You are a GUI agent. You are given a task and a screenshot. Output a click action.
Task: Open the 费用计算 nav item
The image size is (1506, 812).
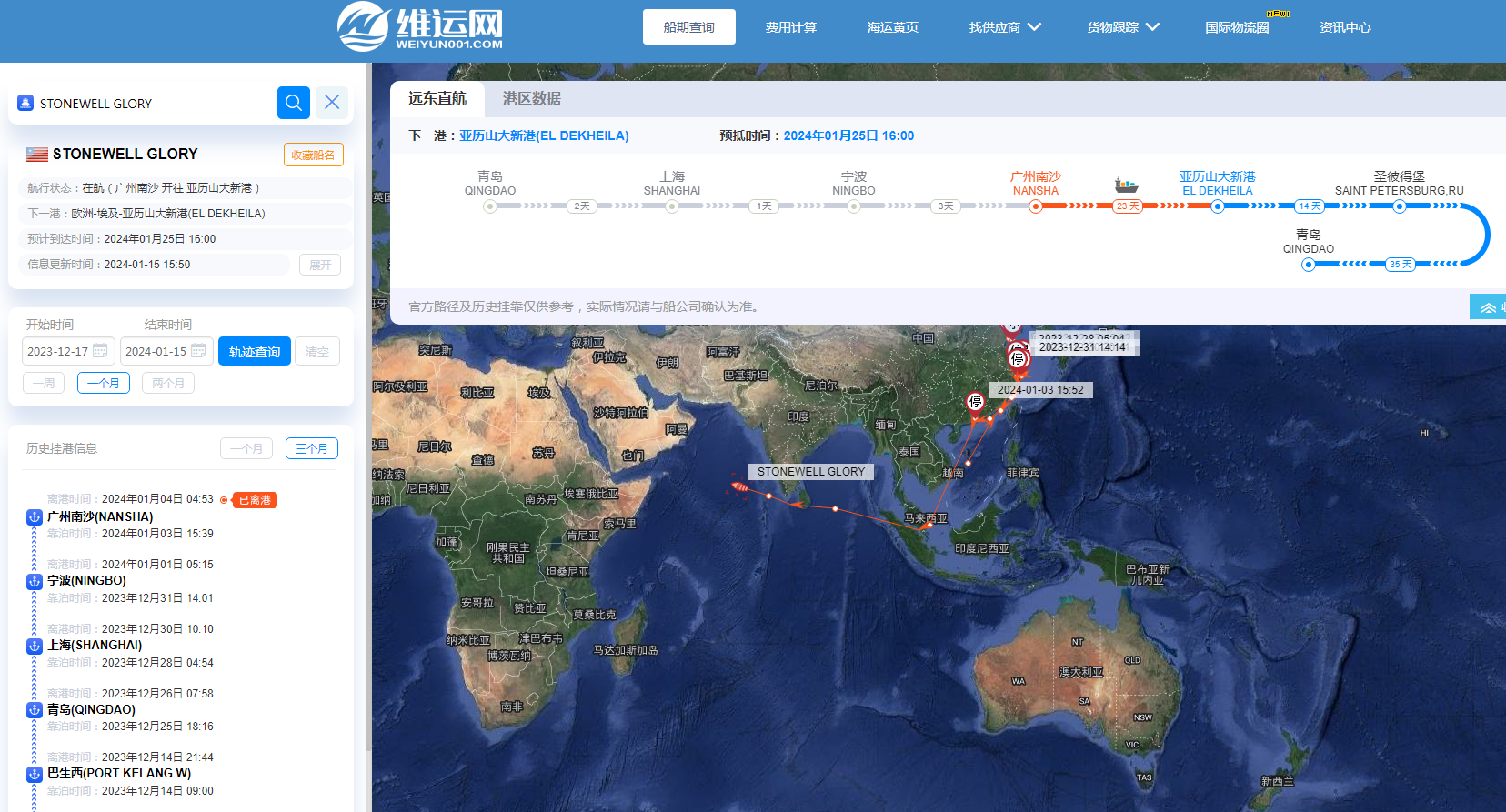[x=791, y=27]
